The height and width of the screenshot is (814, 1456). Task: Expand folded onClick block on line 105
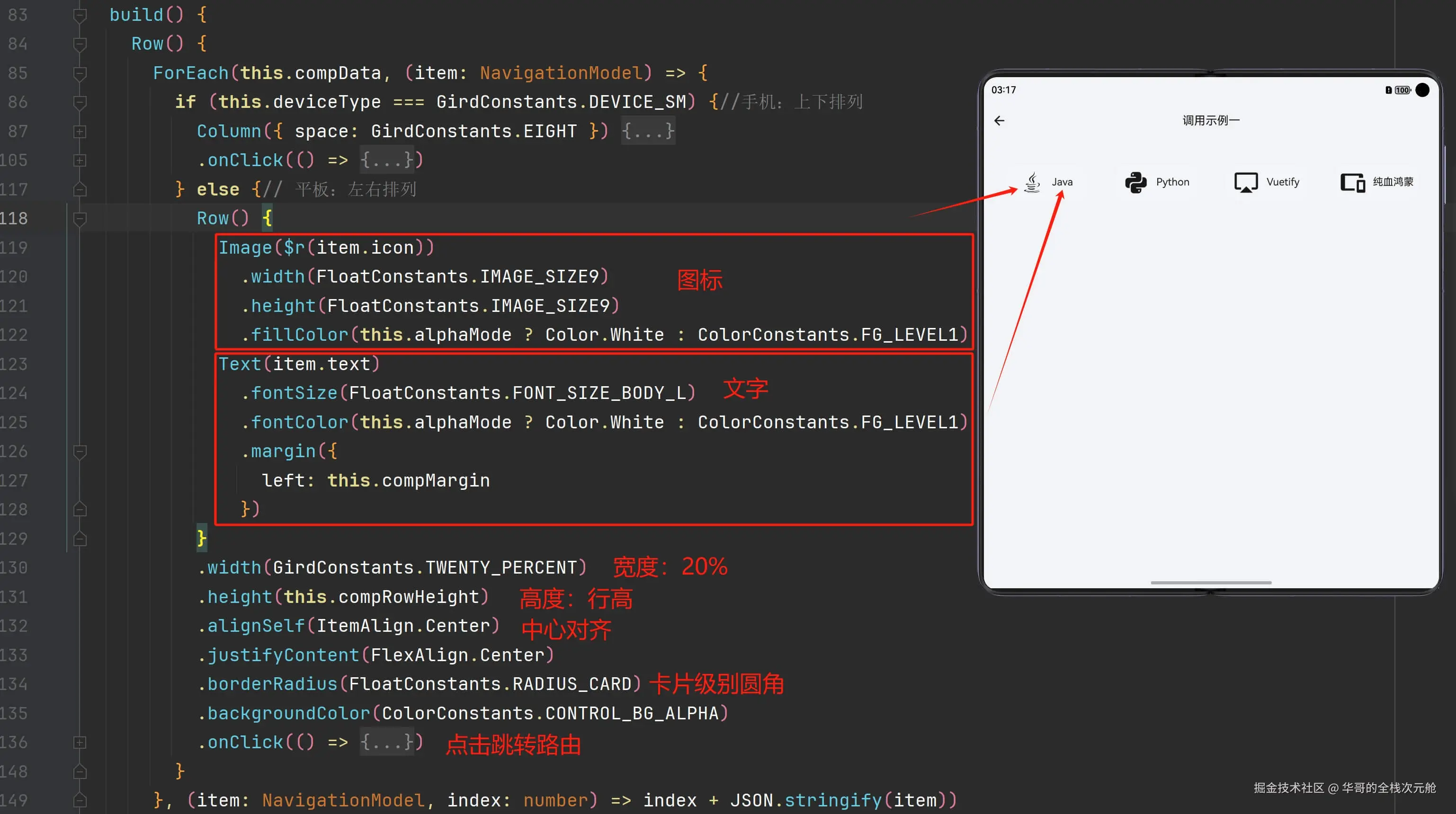click(x=80, y=160)
